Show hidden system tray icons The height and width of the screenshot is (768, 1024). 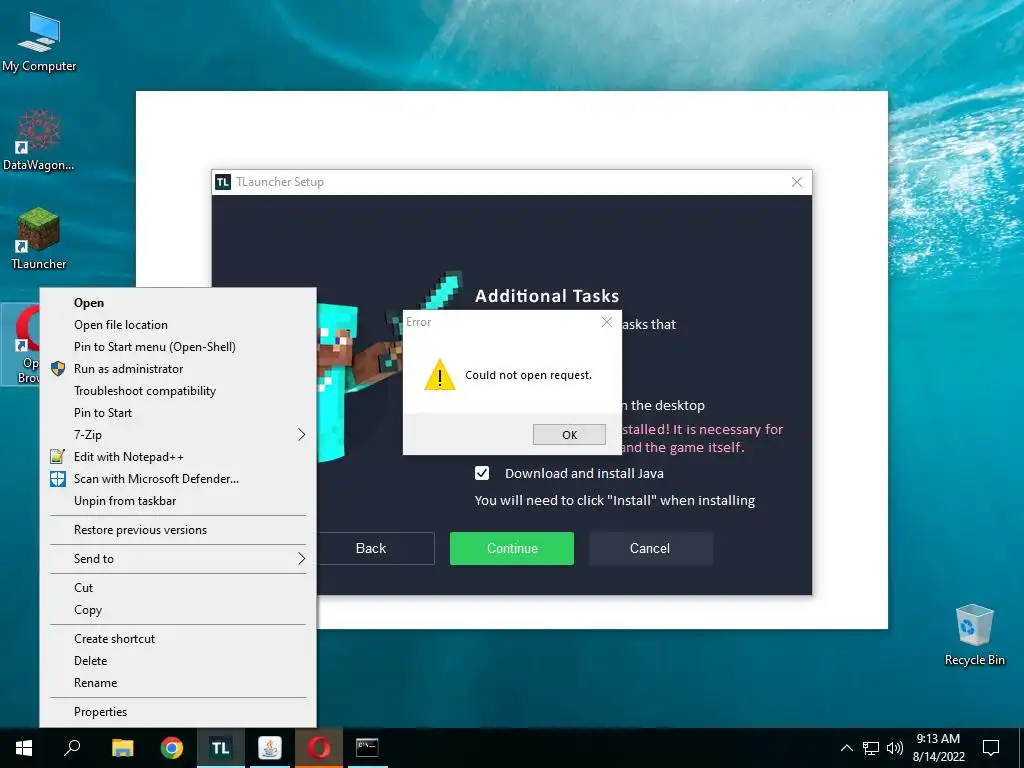(x=846, y=748)
